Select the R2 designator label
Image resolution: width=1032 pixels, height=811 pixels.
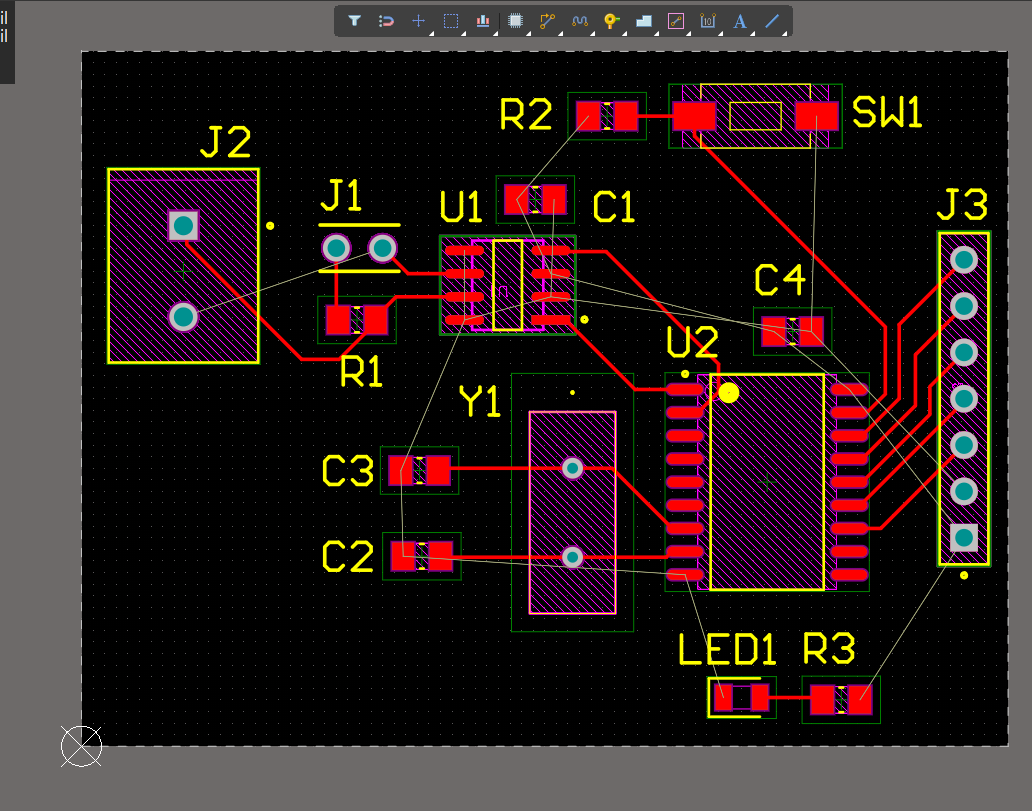pyautogui.click(x=526, y=115)
